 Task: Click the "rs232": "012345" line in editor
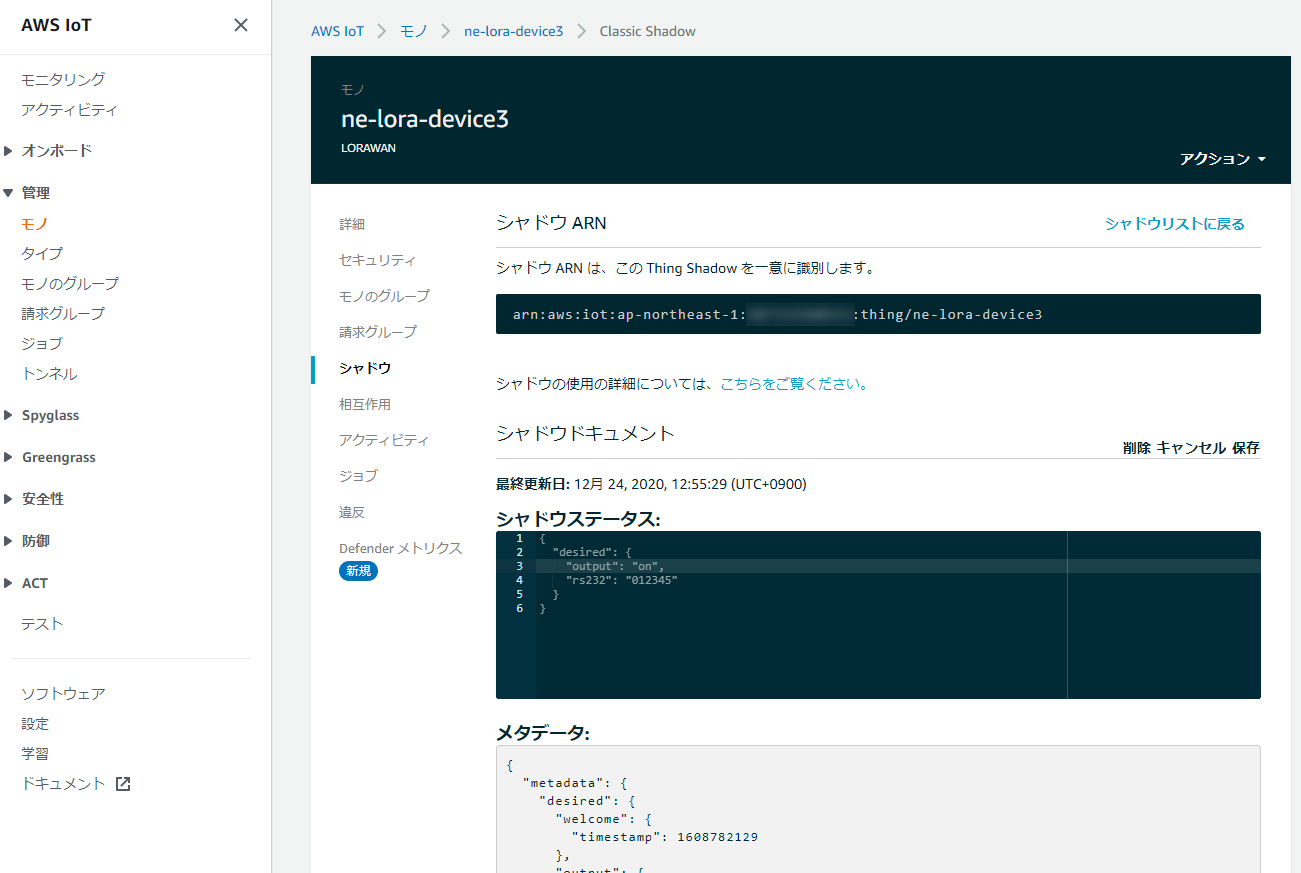coord(621,580)
